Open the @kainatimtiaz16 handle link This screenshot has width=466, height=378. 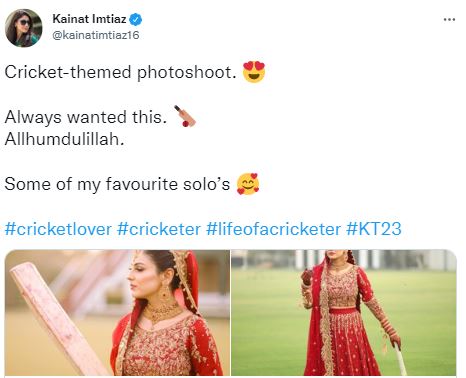[x=96, y=35]
